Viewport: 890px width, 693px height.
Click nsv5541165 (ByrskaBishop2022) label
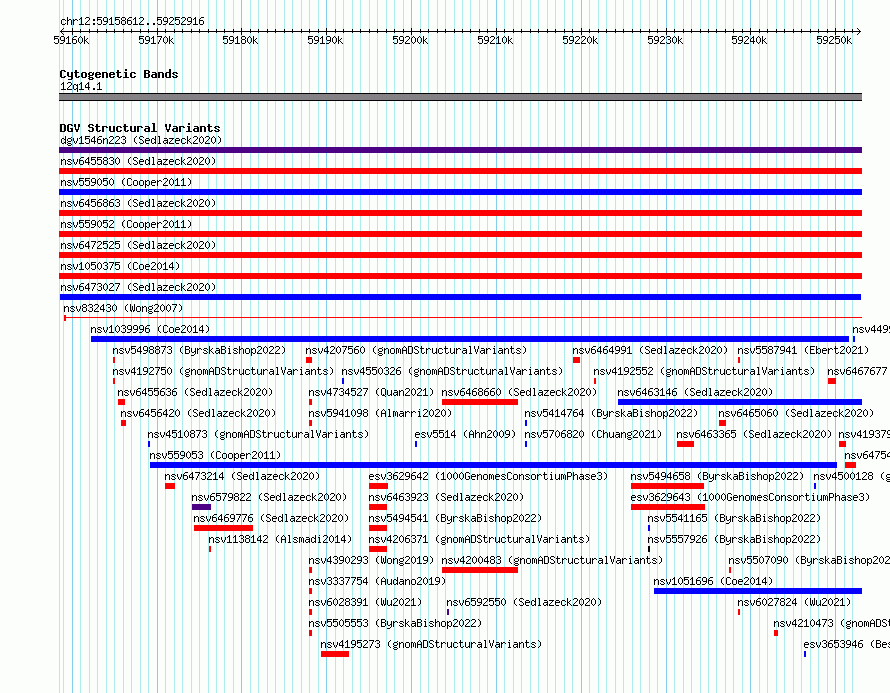734,518
